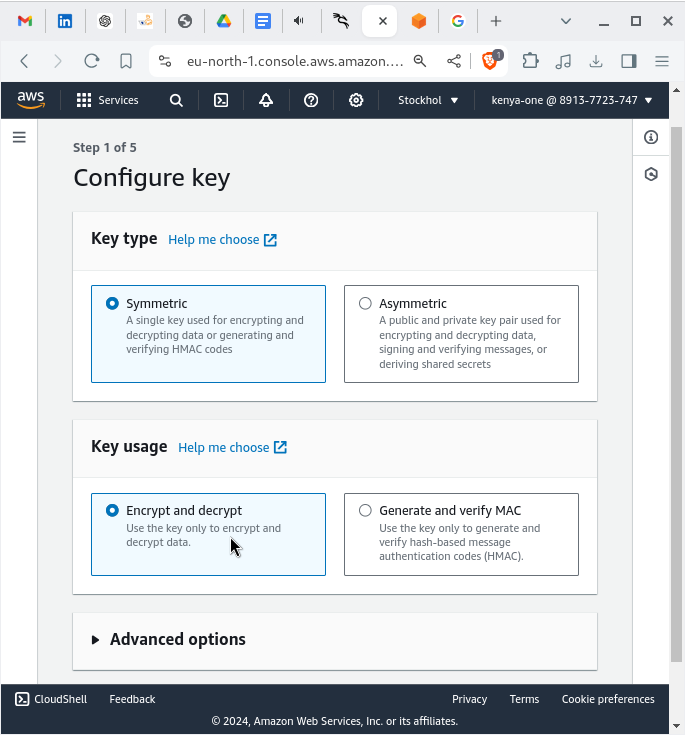Click the scrollbar down arrow
685x735 pixels.
pyautogui.click(x=676, y=726)
